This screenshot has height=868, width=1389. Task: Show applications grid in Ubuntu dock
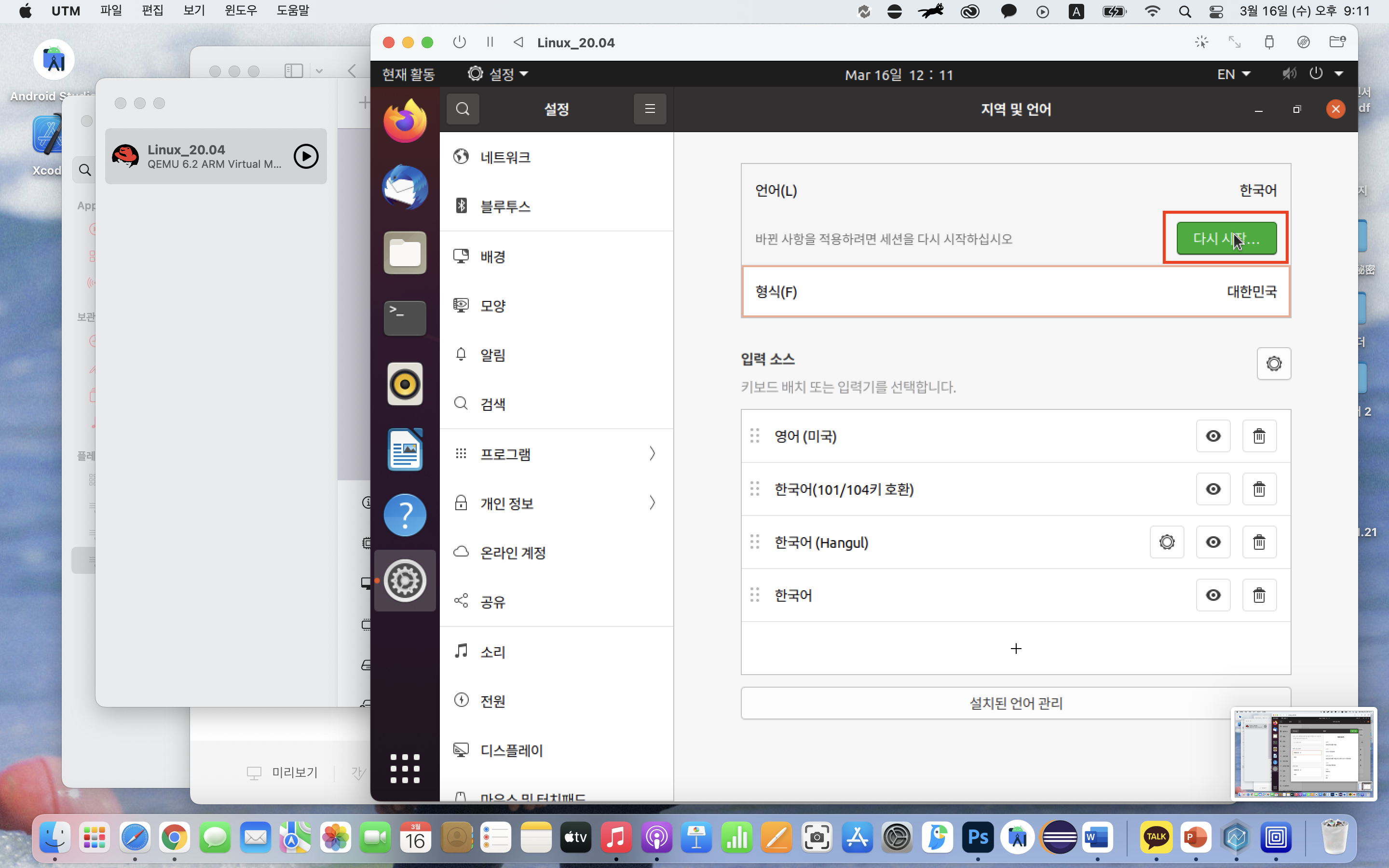(x=405, y=768)
